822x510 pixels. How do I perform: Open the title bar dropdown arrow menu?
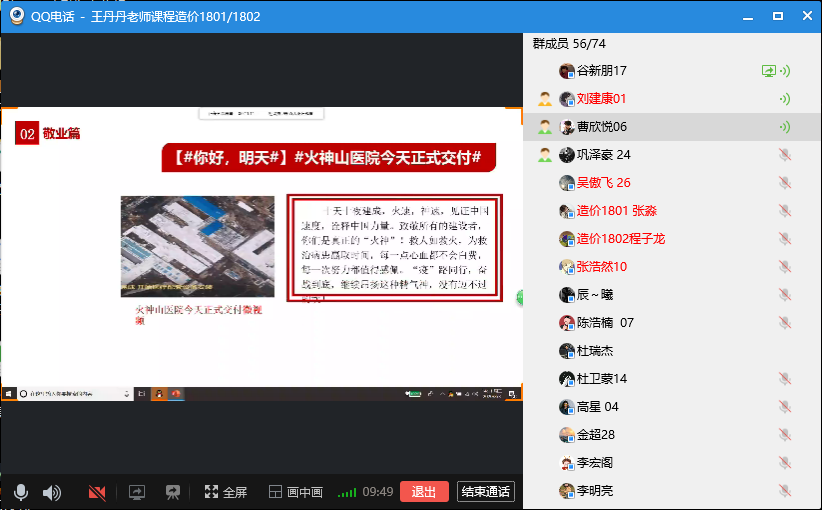[744, 17]
